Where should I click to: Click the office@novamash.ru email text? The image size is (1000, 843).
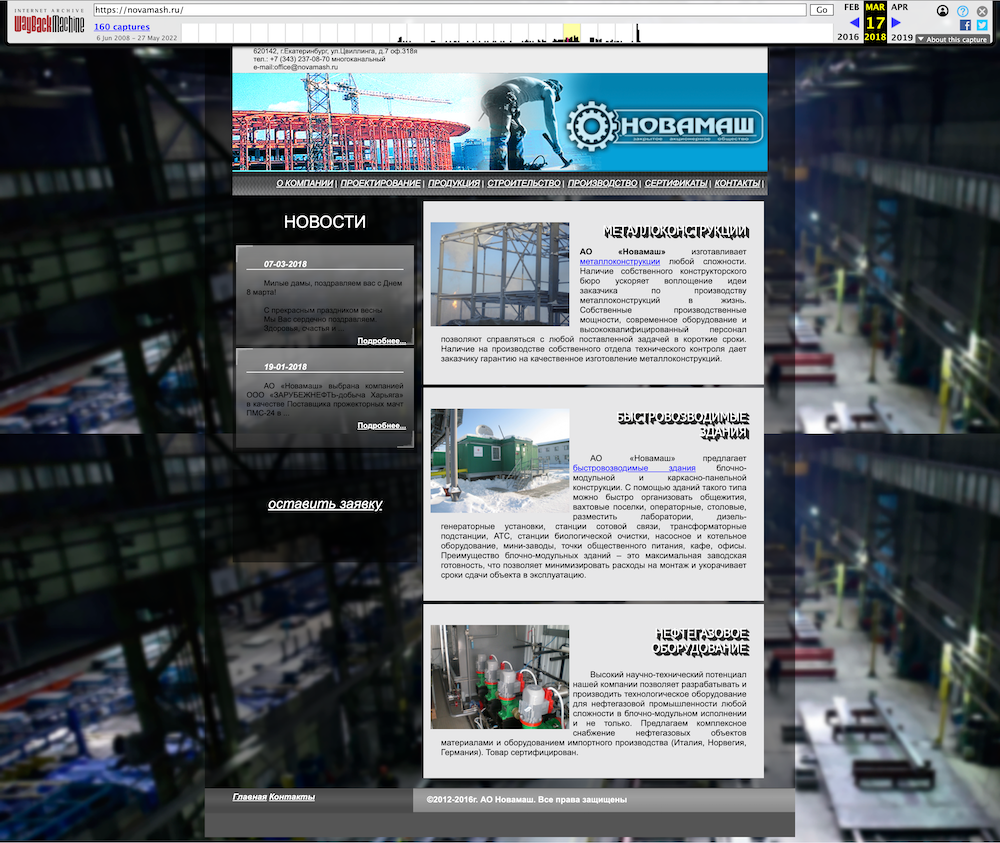click(x=305, y=67)
